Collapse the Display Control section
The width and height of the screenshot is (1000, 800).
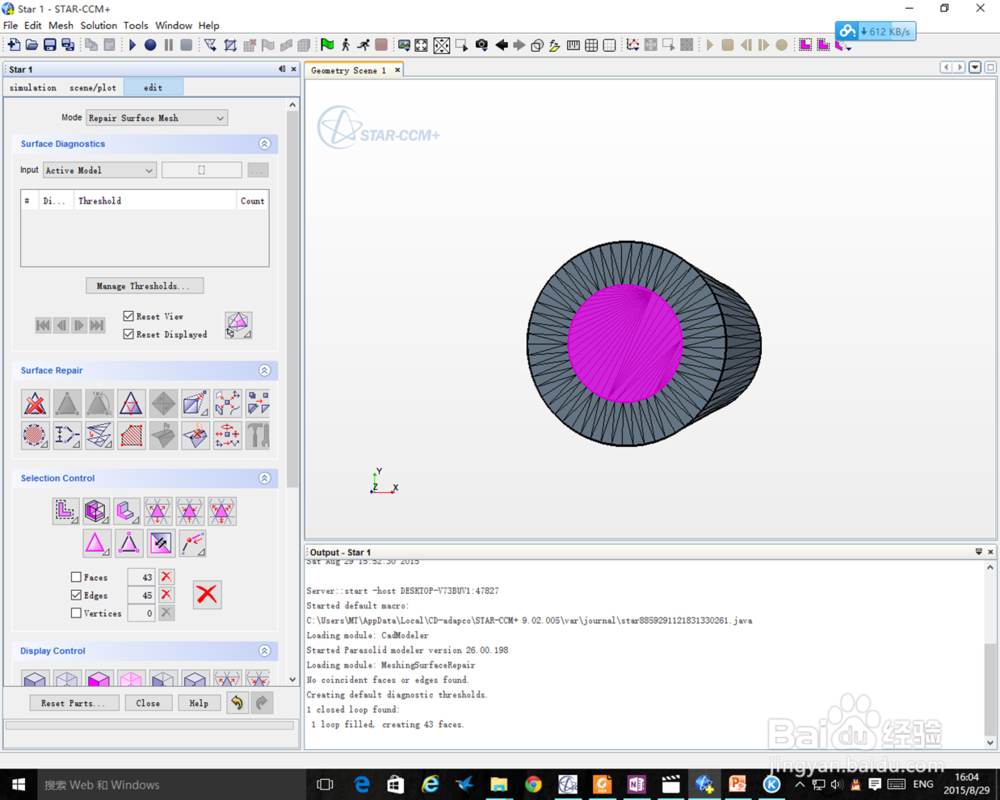(265, 651)
